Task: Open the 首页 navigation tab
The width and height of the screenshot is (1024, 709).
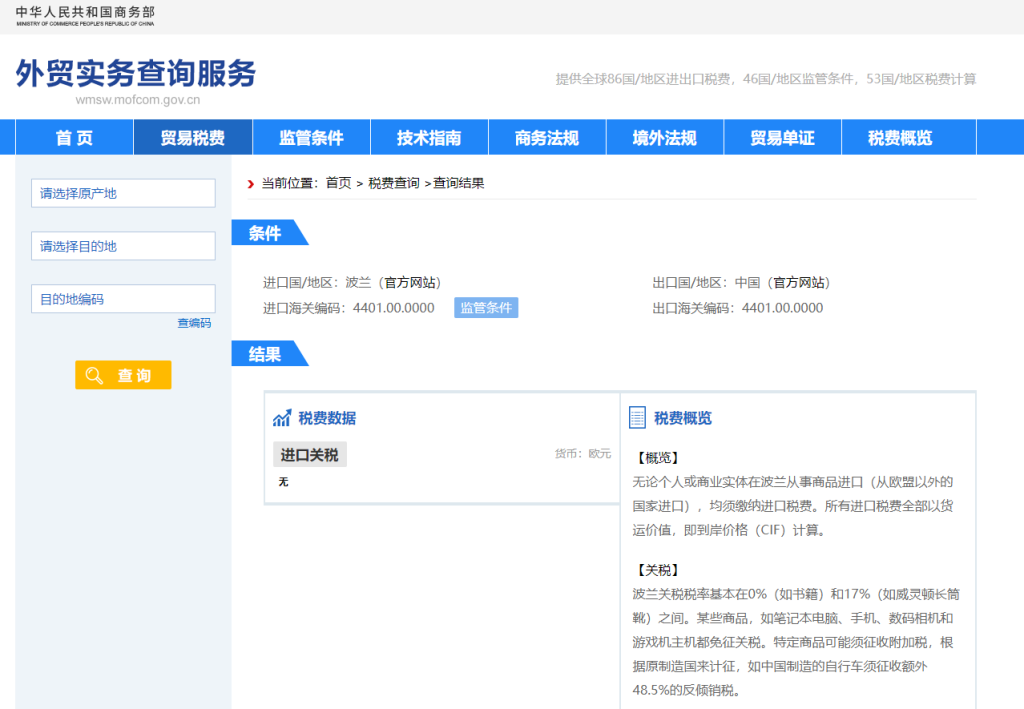Action: (x=74, y=138)
